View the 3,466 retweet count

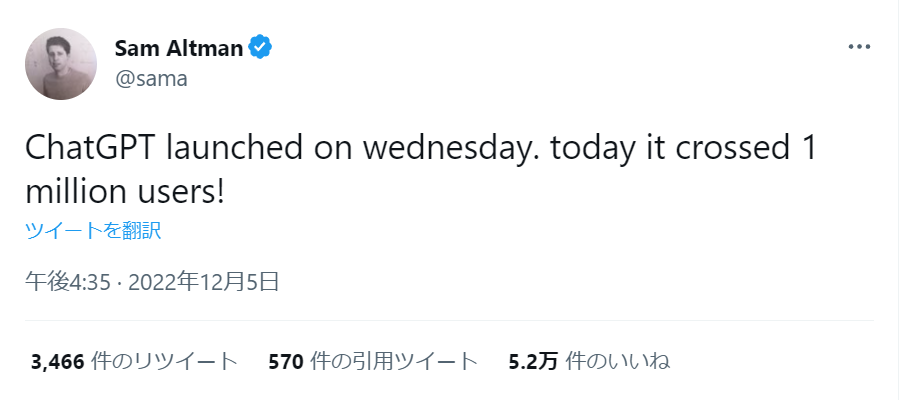(x=59, y=362)
